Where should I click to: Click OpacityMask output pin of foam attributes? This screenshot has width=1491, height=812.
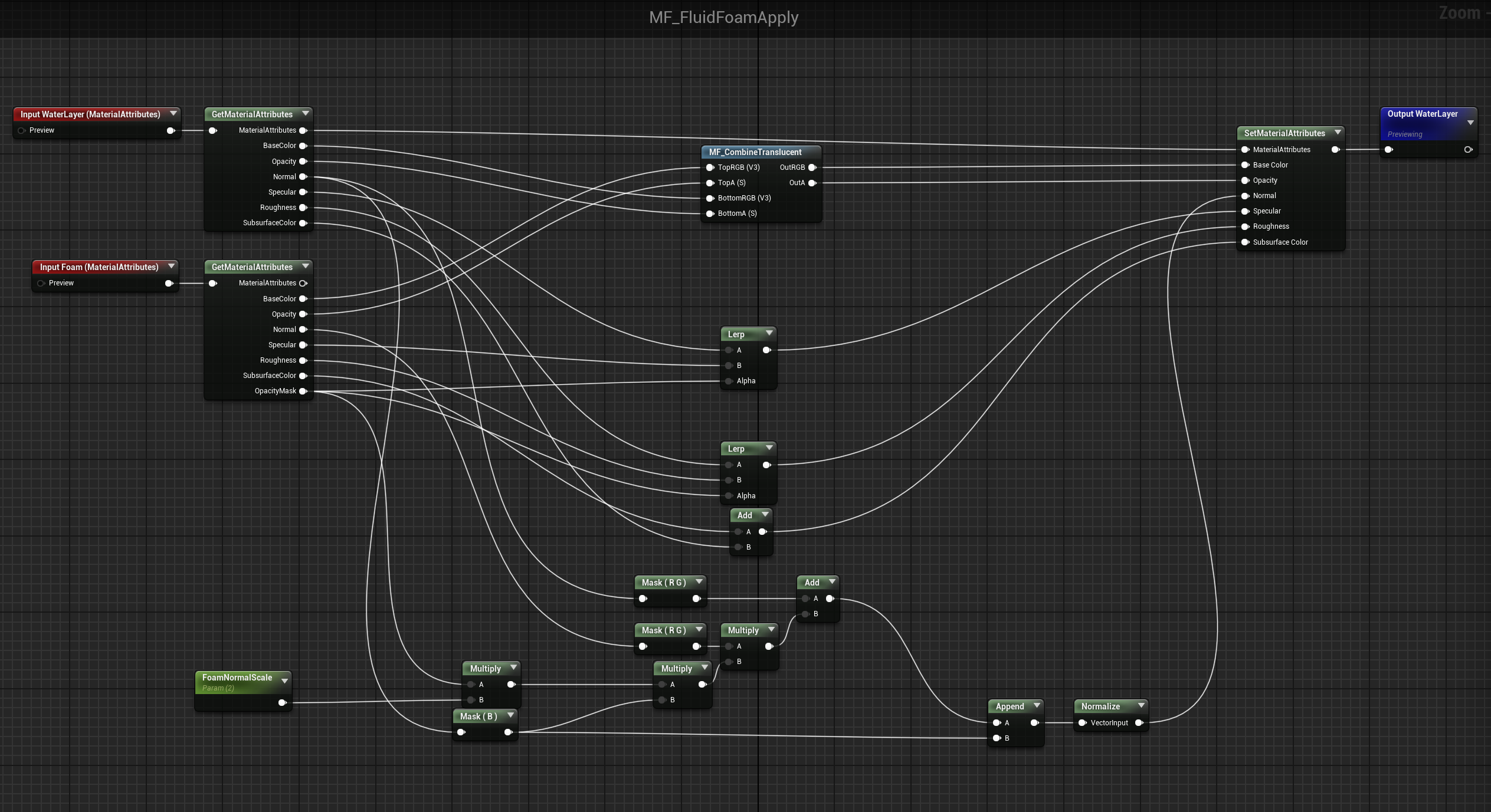pos(303,391)
